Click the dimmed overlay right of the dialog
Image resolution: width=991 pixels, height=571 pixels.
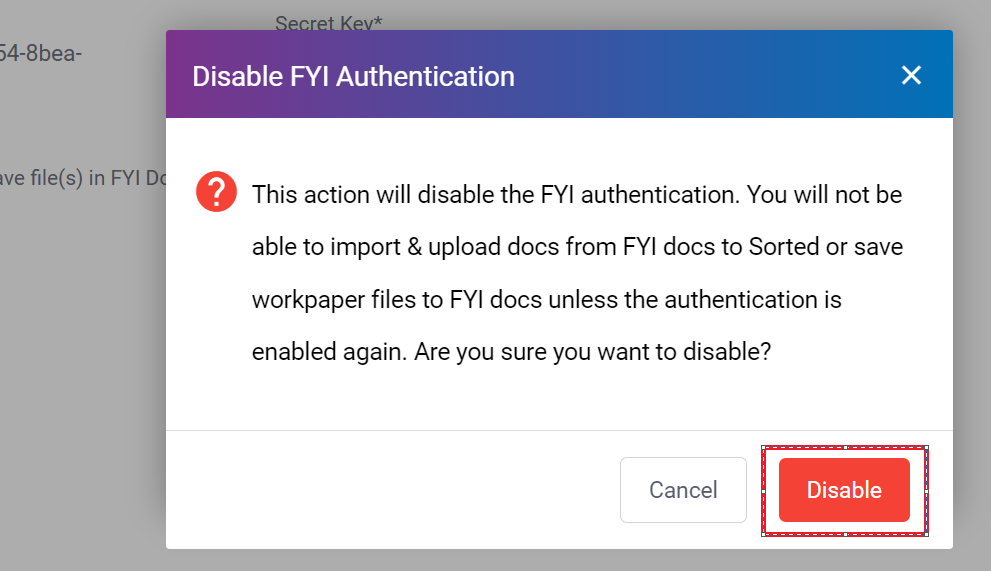(971, 300)
